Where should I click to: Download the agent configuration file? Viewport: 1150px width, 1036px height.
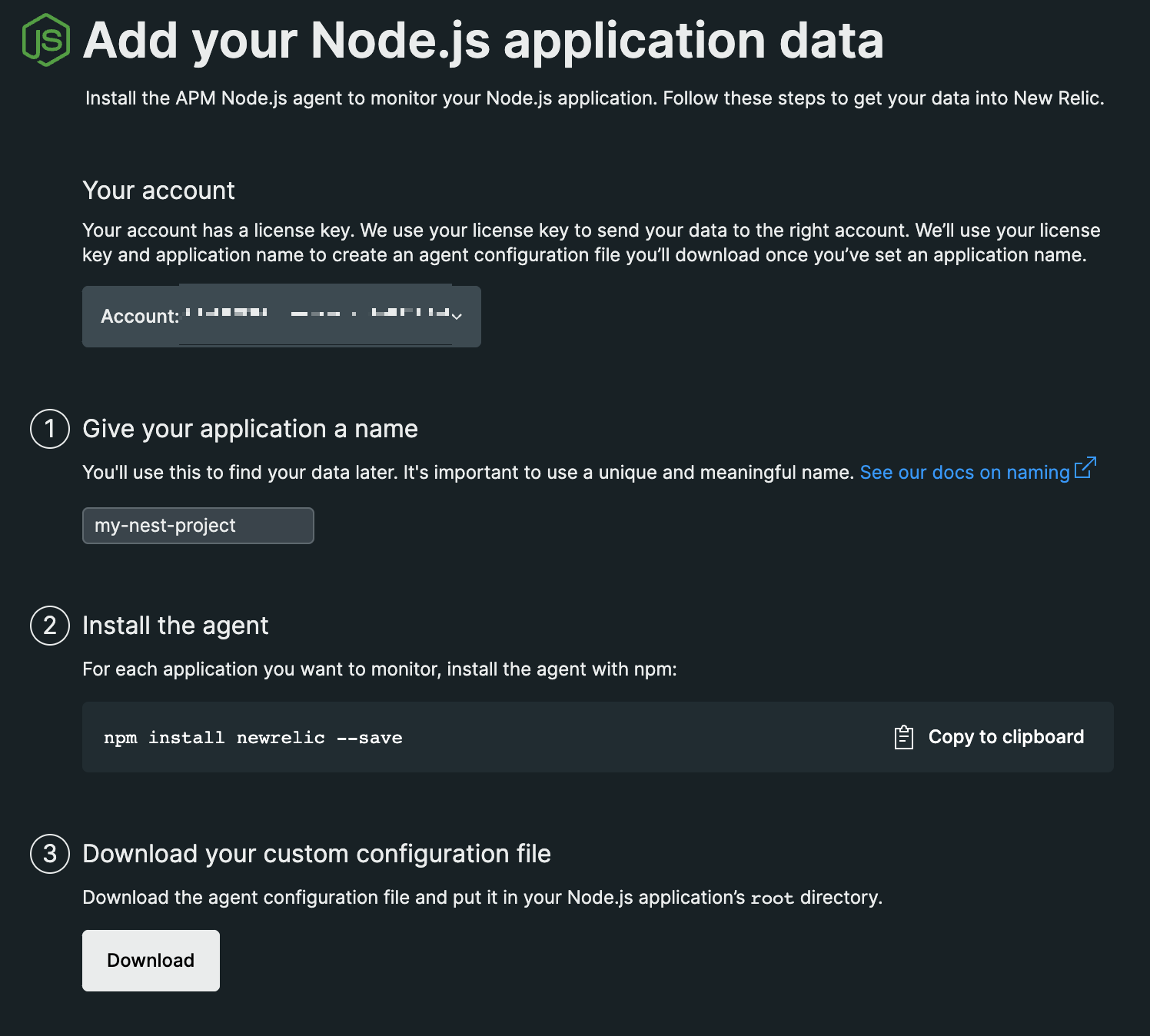tap(151, 961)
